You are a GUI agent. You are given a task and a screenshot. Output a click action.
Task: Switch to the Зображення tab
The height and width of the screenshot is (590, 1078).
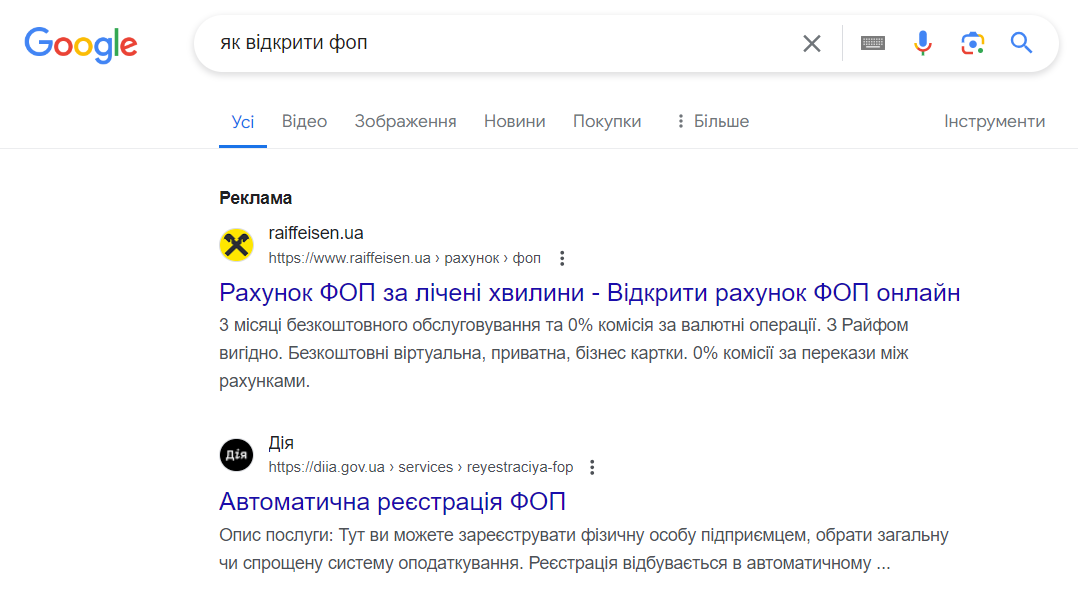(x=404, y=120)
